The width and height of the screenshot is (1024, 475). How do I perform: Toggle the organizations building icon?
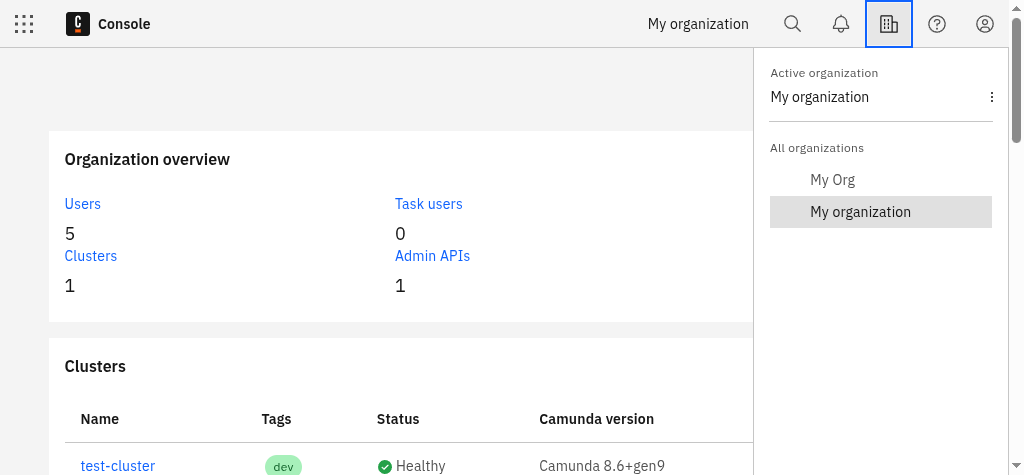coord(889,24)
